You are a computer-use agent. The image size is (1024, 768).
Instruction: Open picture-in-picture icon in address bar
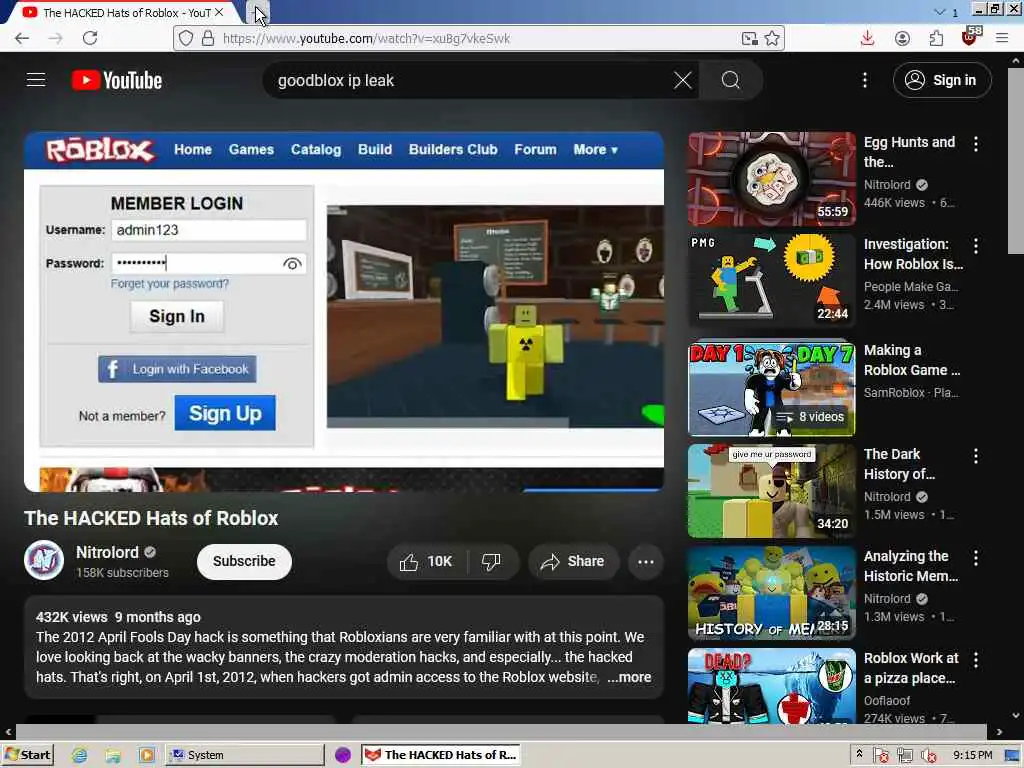pyautogui.click(x=749, y=39)
